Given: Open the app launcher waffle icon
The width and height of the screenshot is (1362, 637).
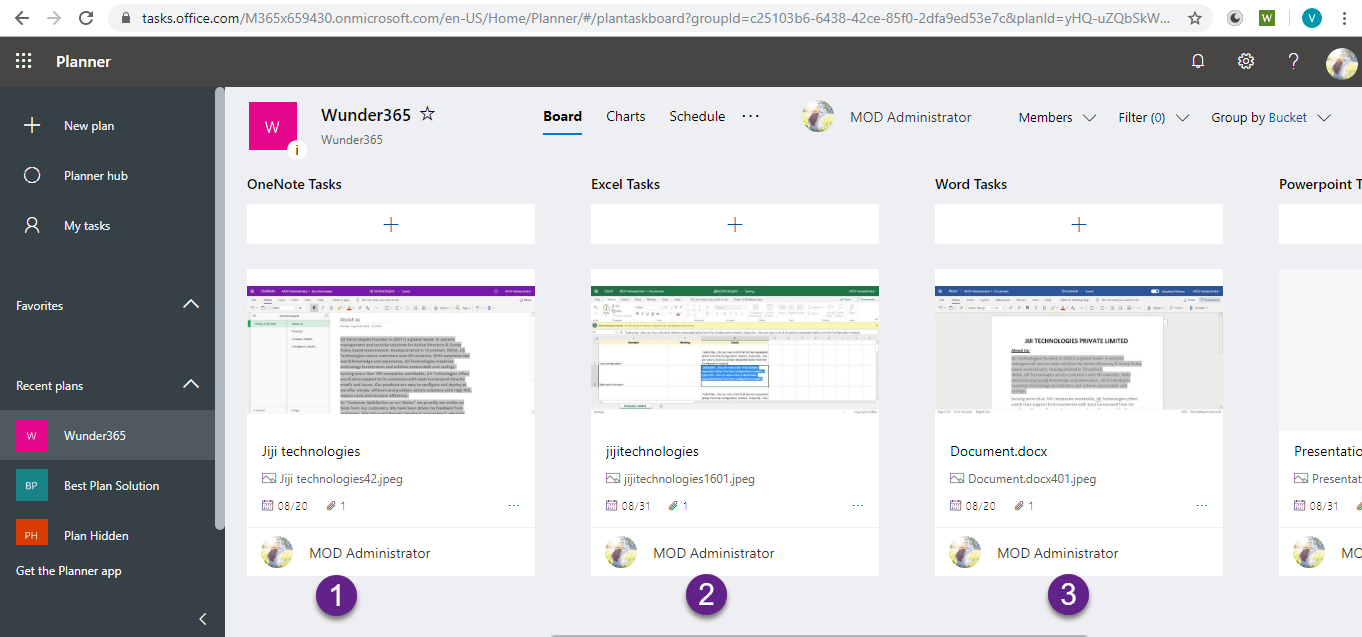Looking at the screenshot, I should pyautogui.click(x=24, y=61).
